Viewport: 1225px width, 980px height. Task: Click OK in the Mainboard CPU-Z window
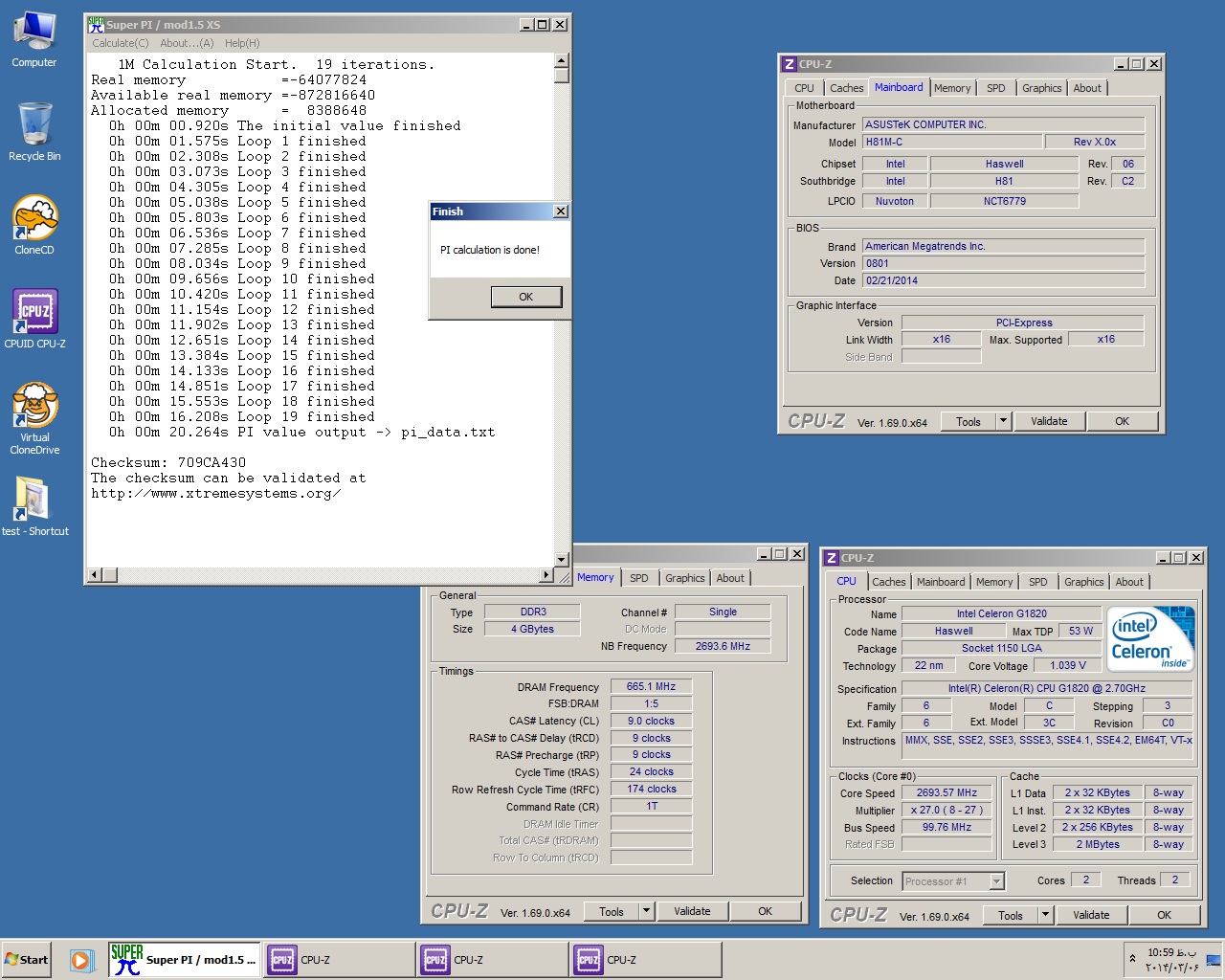(1122, 421)
